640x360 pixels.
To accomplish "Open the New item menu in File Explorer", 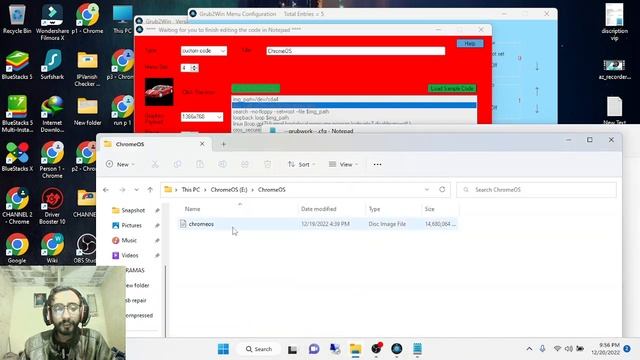I will [x=120, y=164].
